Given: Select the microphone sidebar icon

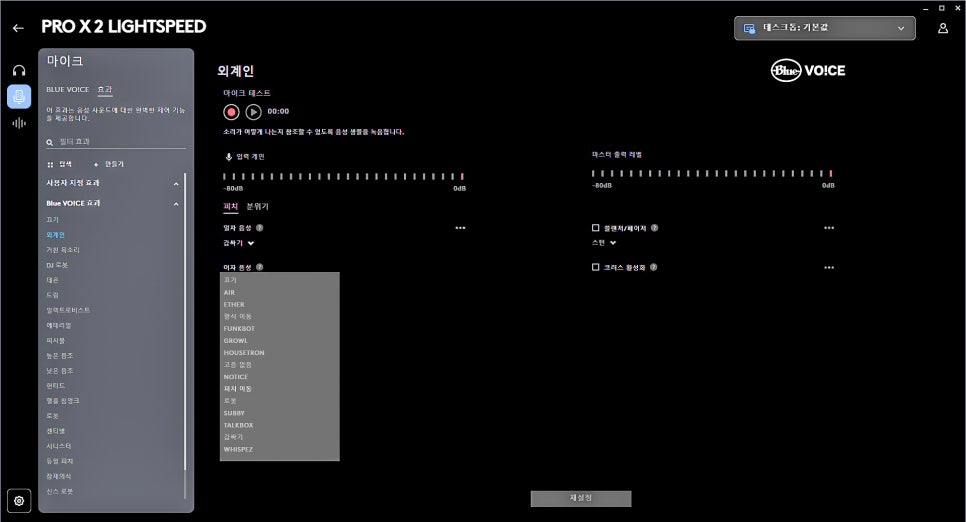Looking at the screenshot, I should [x=19, y=97].
